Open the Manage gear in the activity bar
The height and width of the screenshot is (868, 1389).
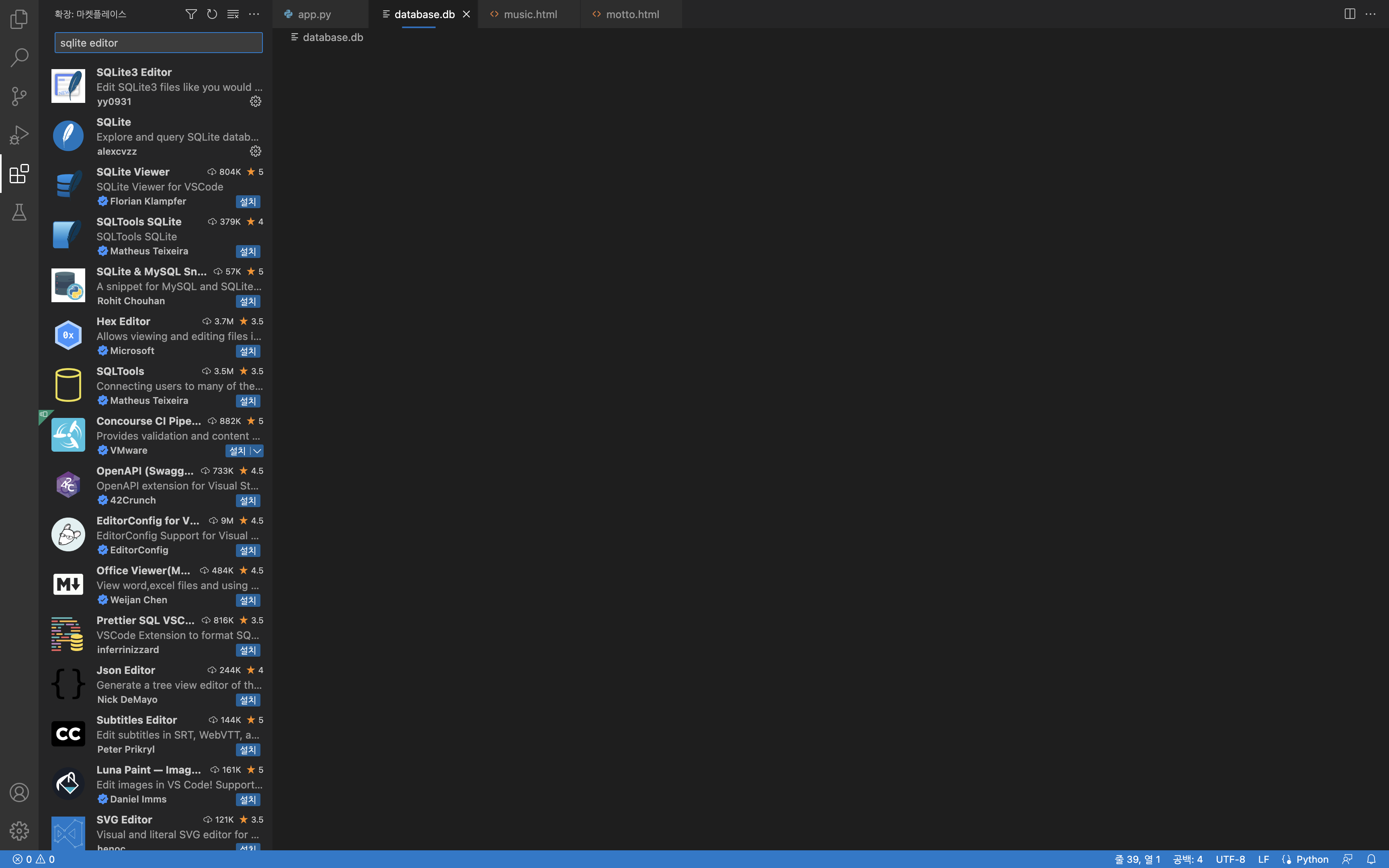pyautogui.click(x=19, y=831)
